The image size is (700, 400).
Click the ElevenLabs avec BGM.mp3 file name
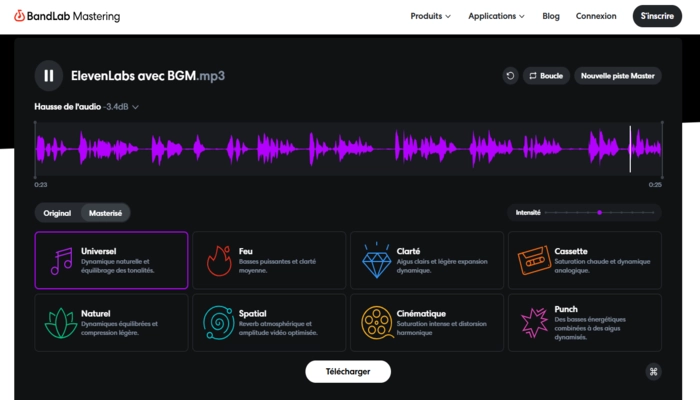(x=148, y=76)
